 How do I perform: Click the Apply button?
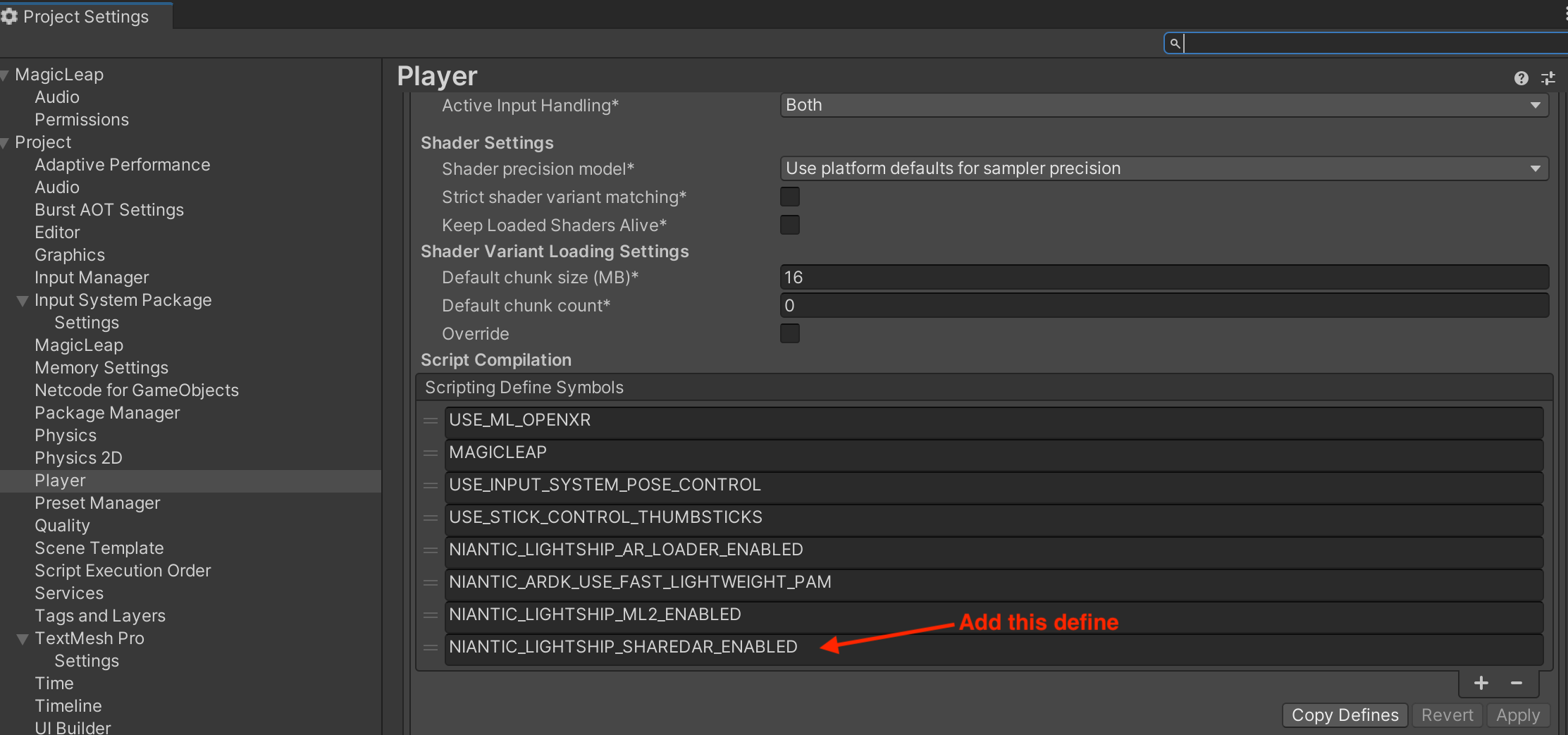click(1518, 715)
